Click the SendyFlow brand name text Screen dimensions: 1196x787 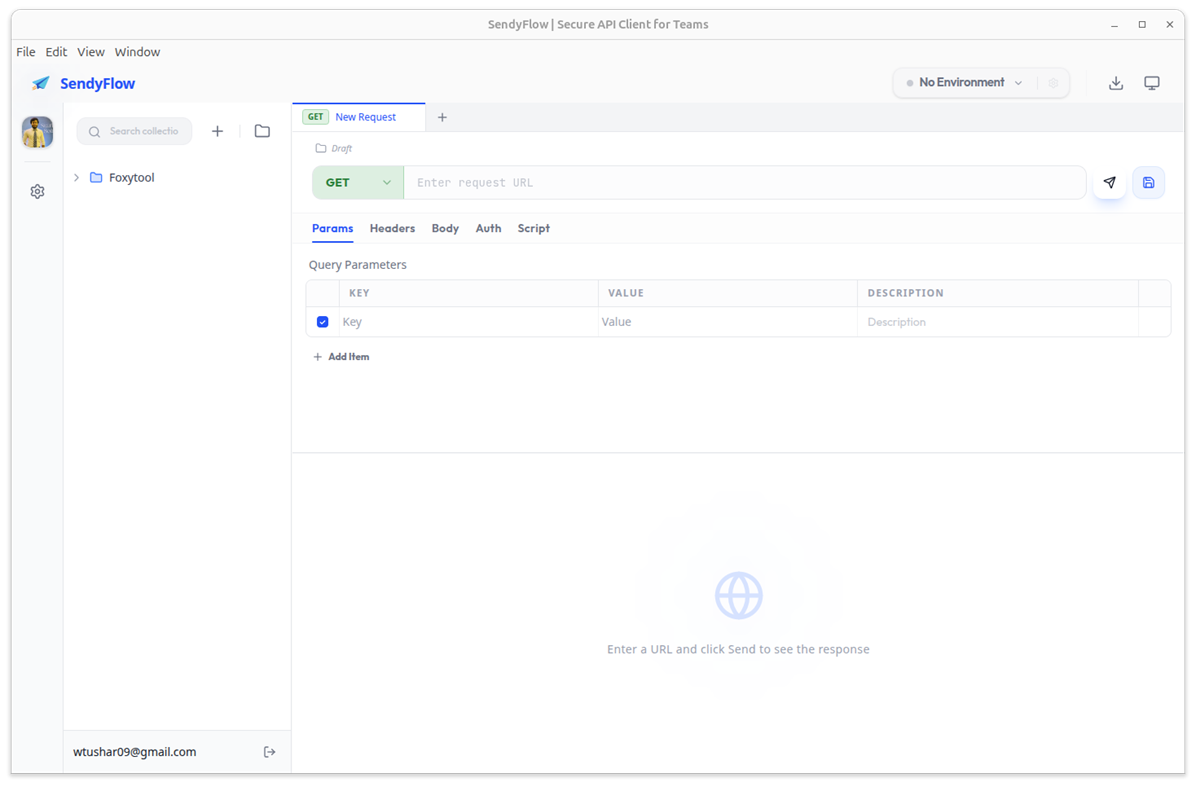coord(98,83)
